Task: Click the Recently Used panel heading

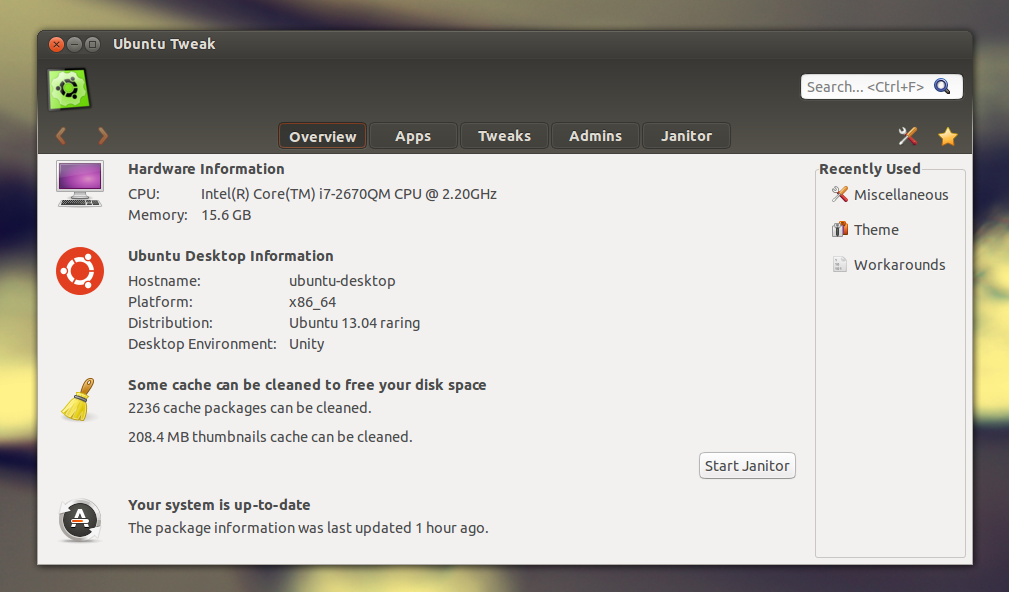Action: tap(869, 169)
